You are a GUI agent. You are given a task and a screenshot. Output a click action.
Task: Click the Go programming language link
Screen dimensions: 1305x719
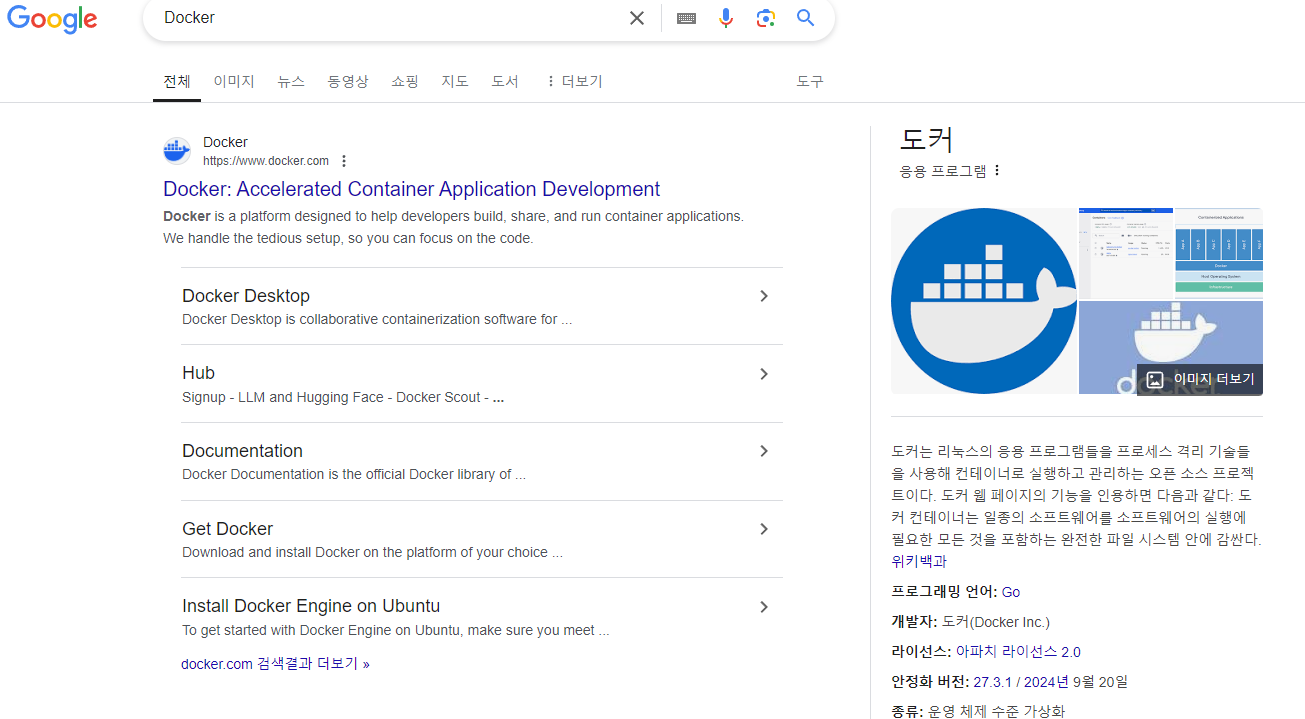click(x=1011, y=592)
